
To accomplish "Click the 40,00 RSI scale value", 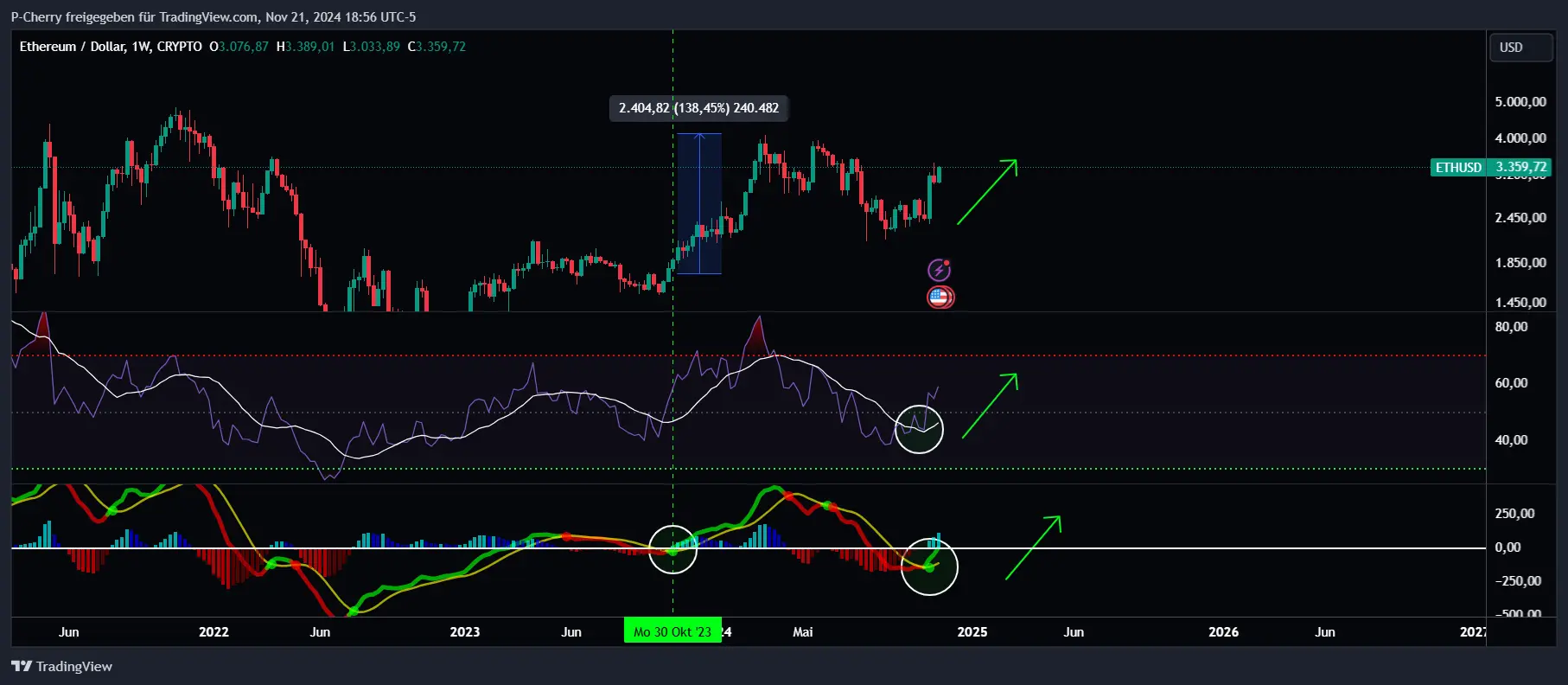I will pos(1511,439).
